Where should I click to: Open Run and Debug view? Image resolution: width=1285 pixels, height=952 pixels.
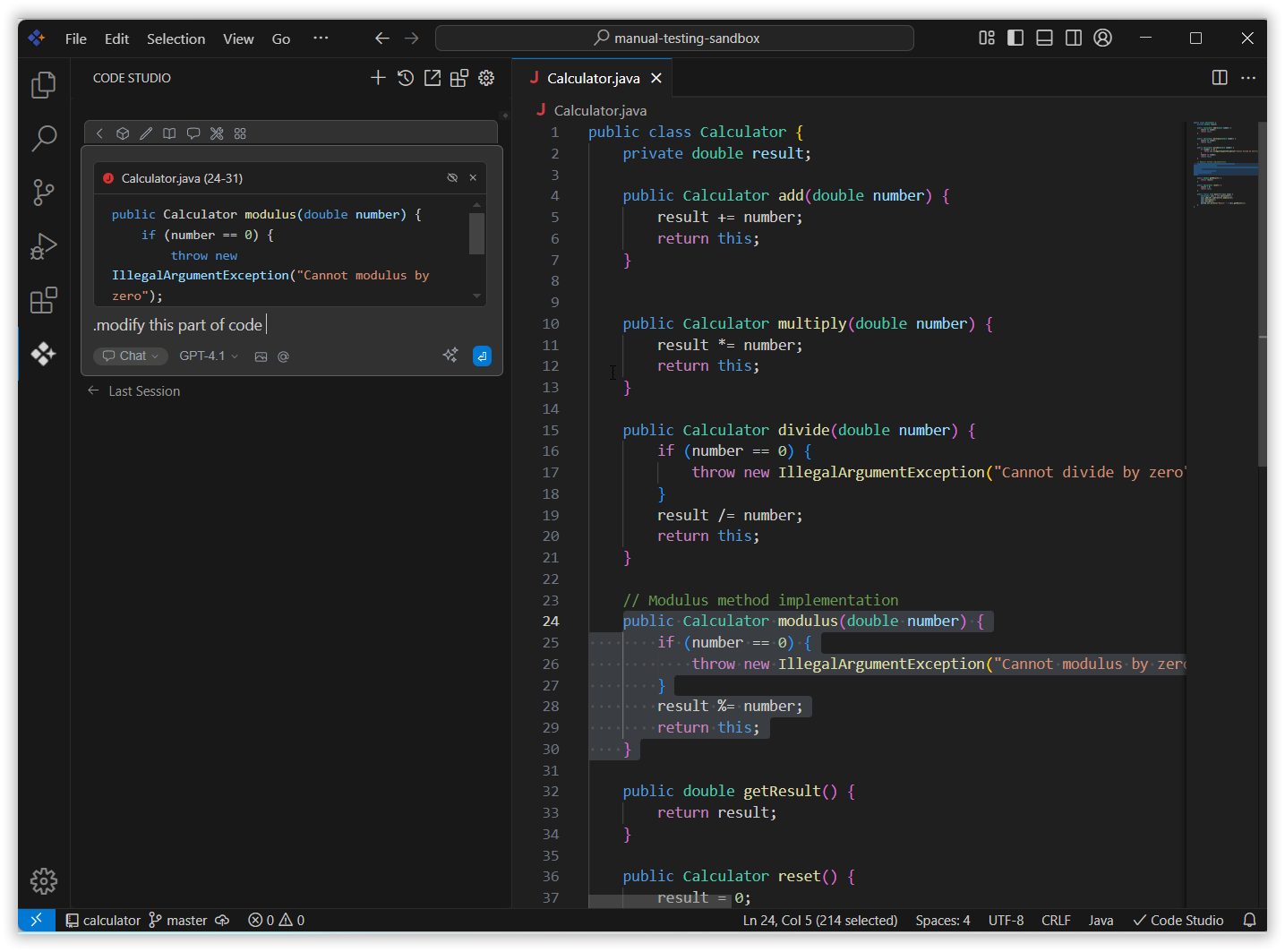click(43, 246)
